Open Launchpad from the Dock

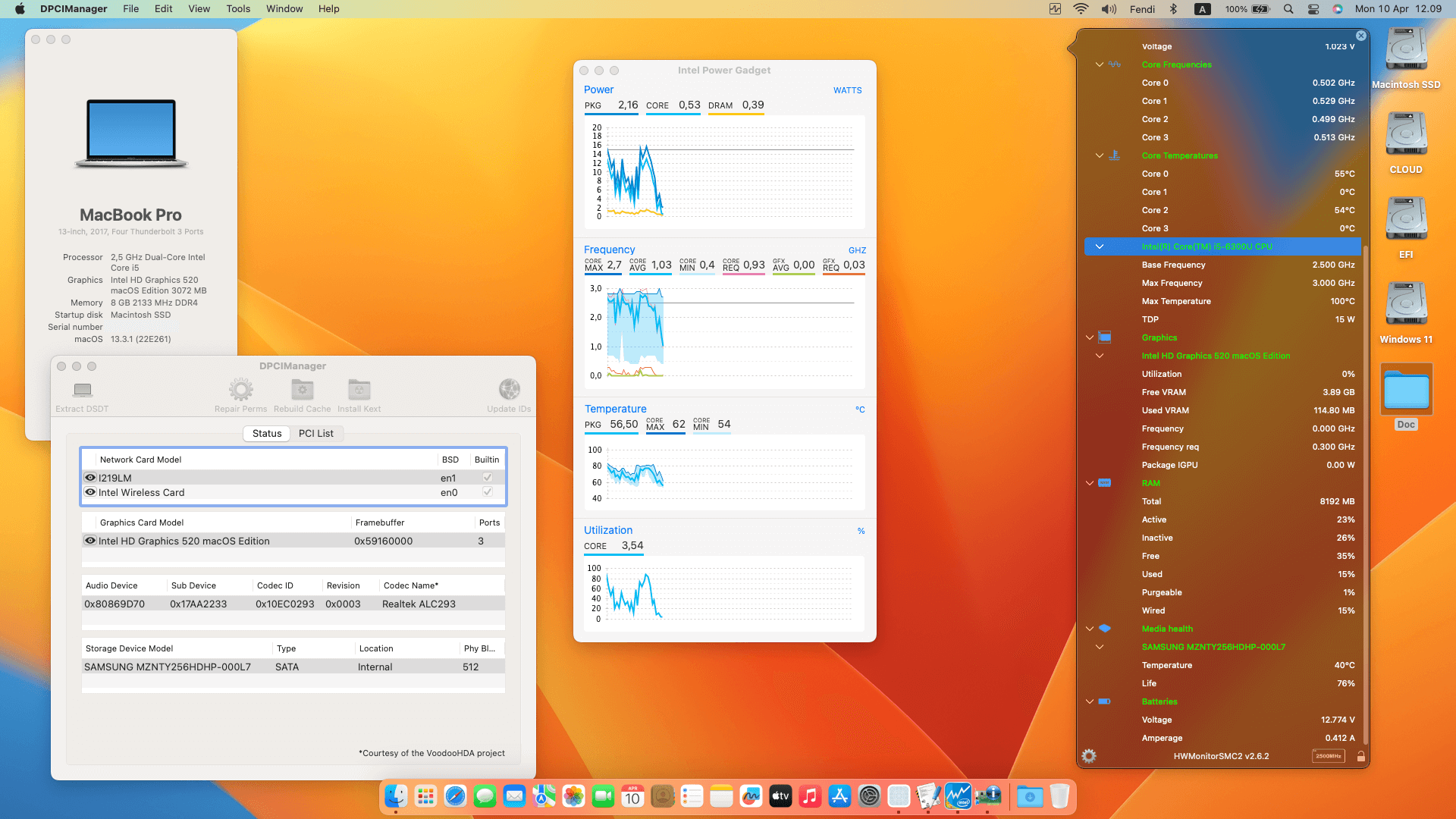pyautogui.click(x=425, y=796)
